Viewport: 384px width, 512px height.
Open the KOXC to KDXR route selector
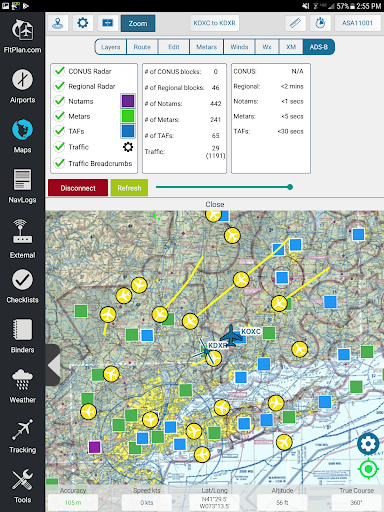click(215, 23)
